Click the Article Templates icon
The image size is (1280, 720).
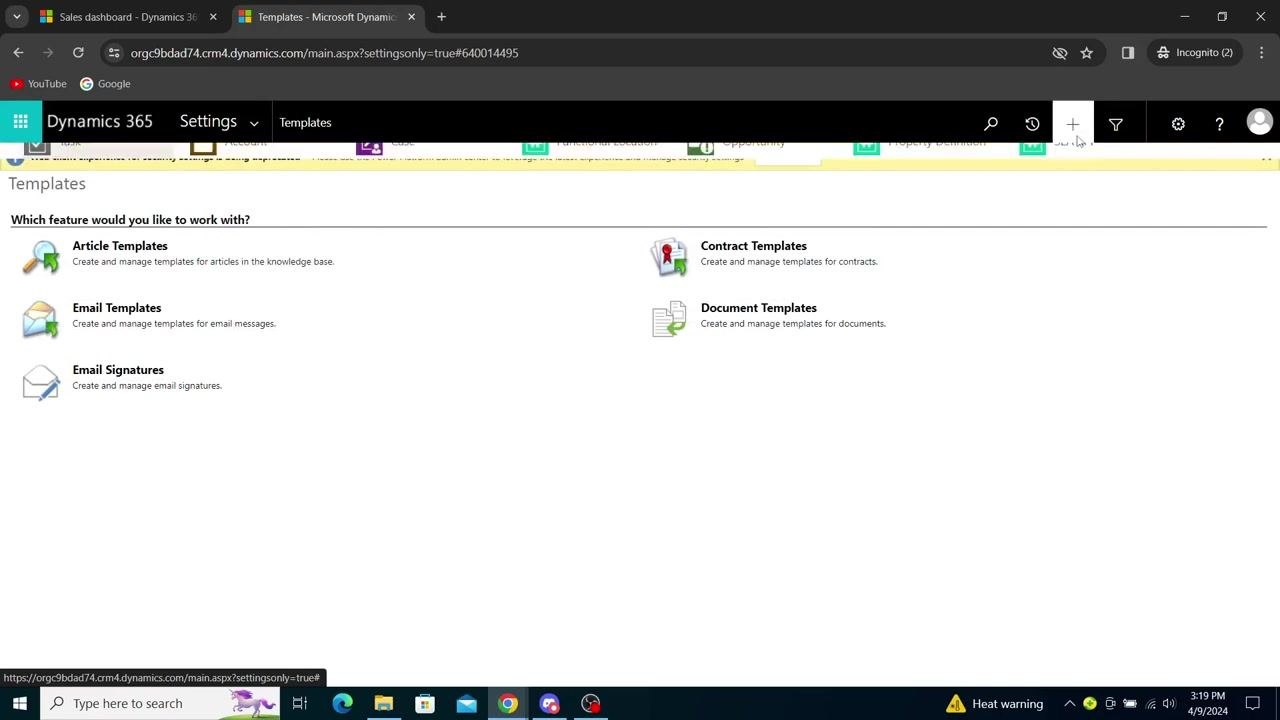point(41,257)
